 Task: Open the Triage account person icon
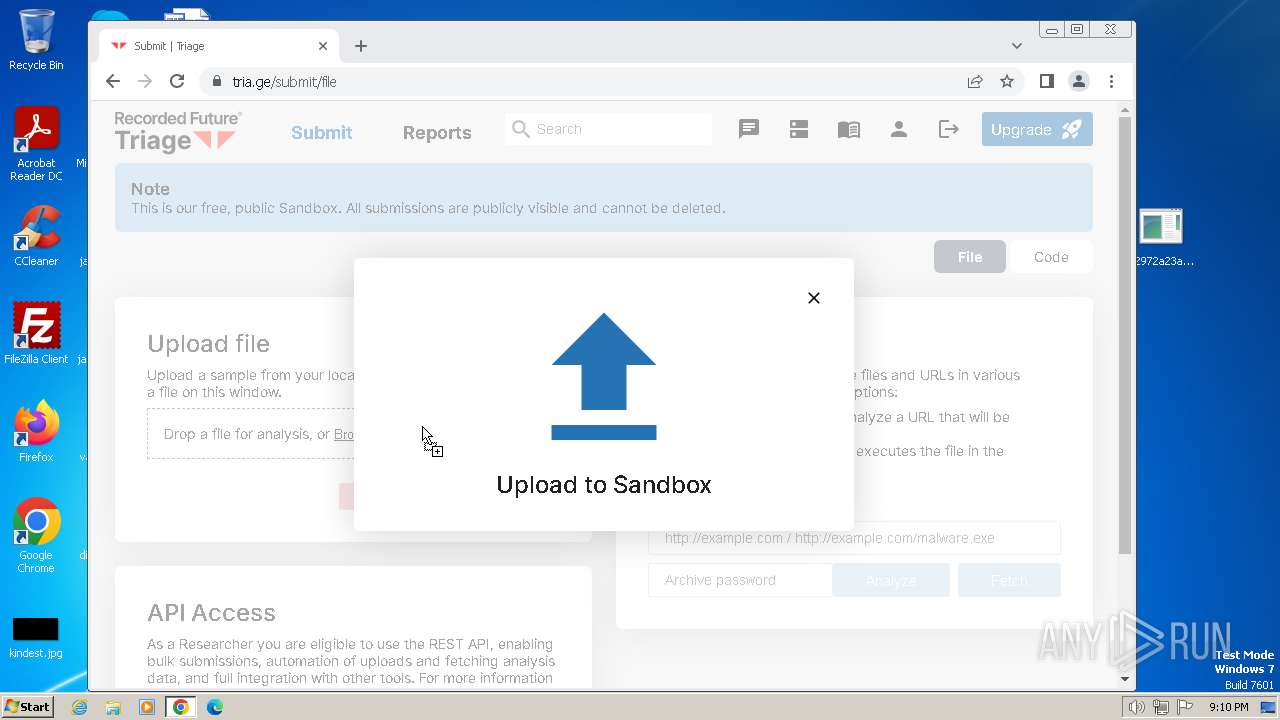[x=899, y=129]
